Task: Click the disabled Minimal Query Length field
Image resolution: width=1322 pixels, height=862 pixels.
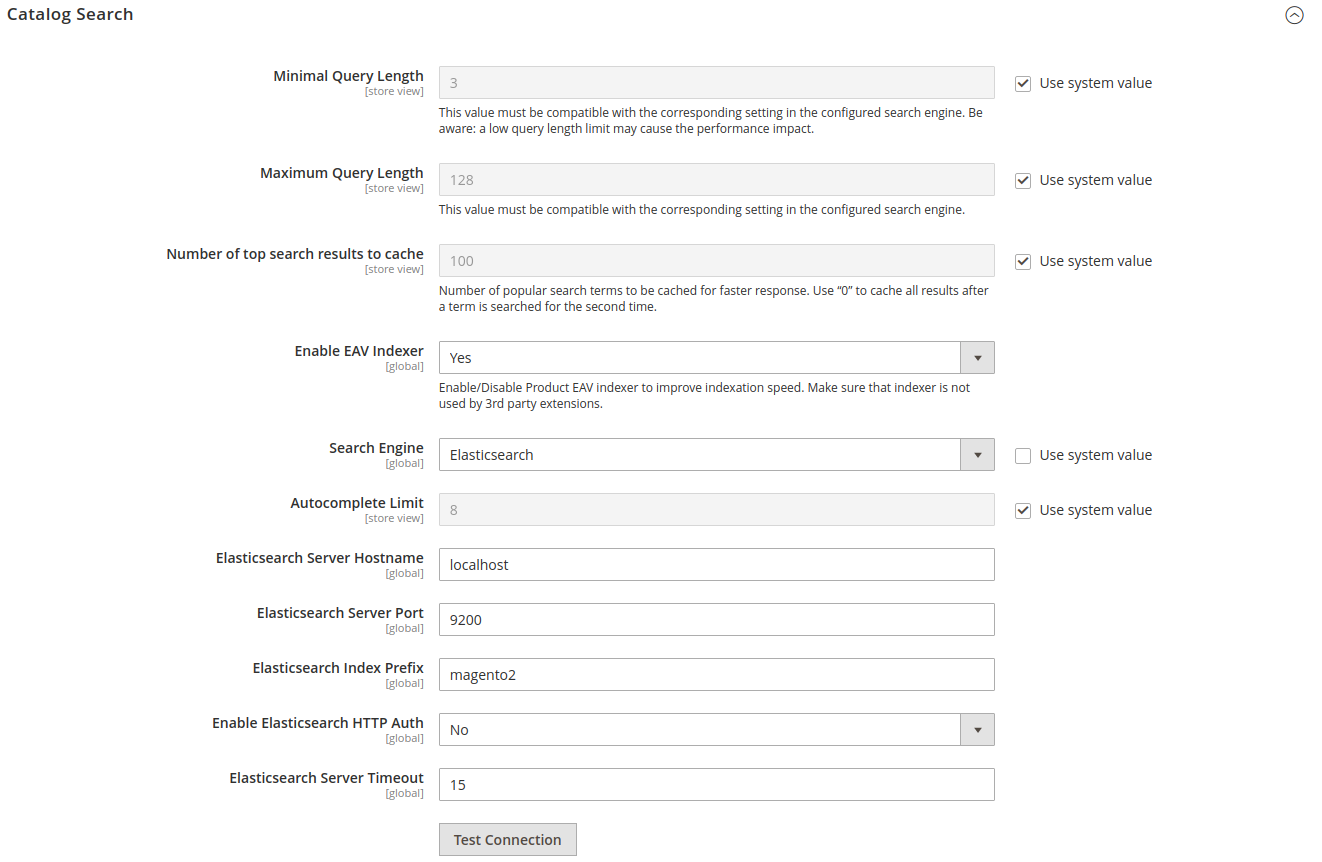Action: point(716,83)
